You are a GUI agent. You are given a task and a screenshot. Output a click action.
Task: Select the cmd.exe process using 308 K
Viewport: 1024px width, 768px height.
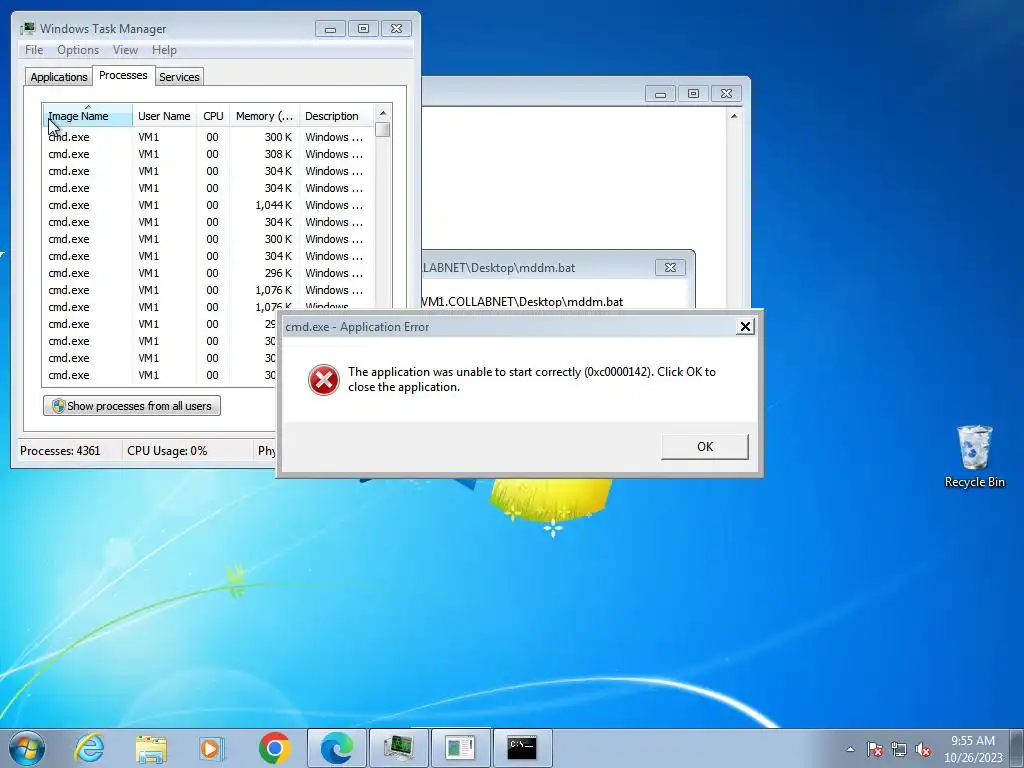208,154
